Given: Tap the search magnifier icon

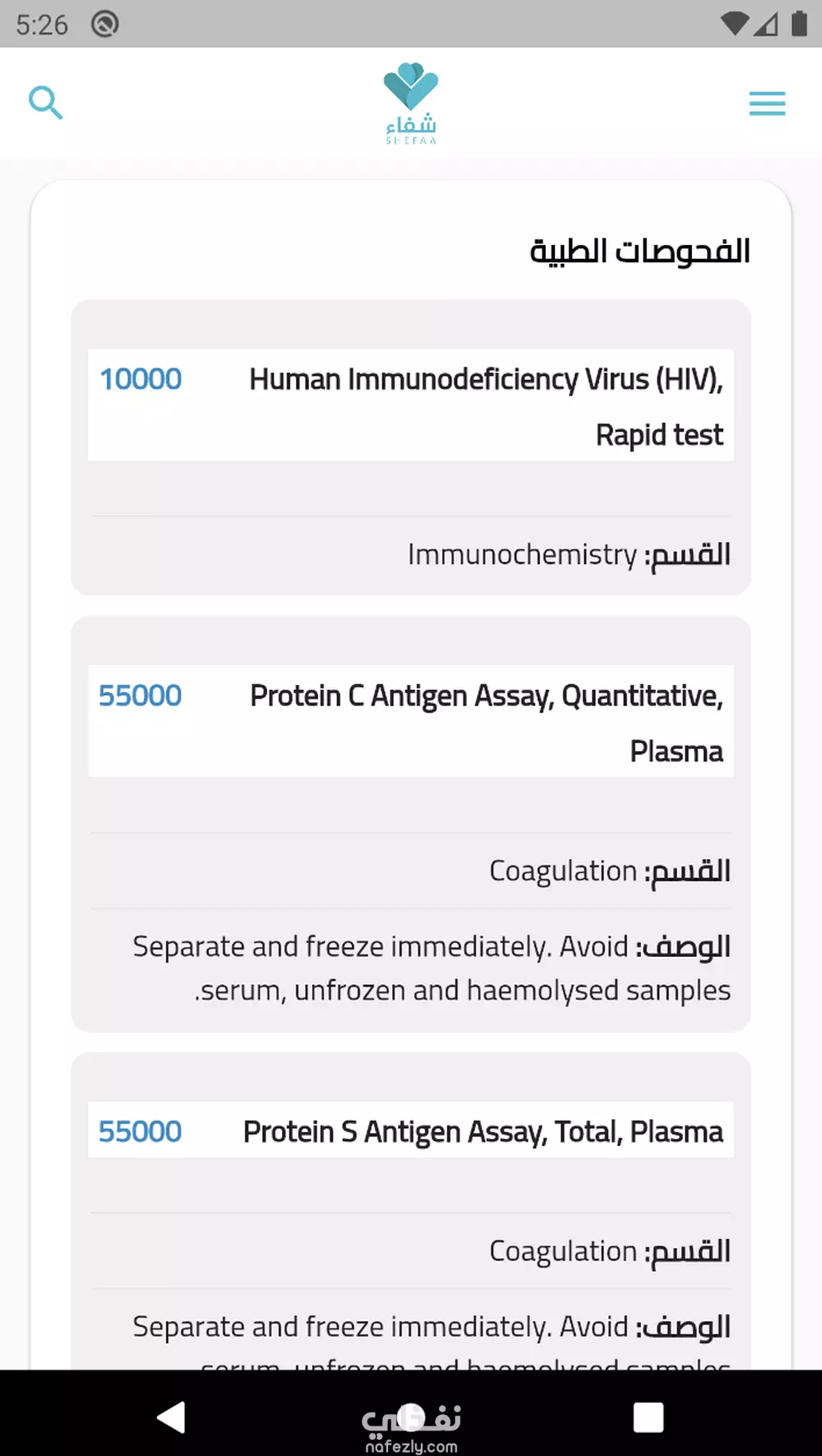Looking at the screenshot, I should pyautogui.click(x=45, y=103).
